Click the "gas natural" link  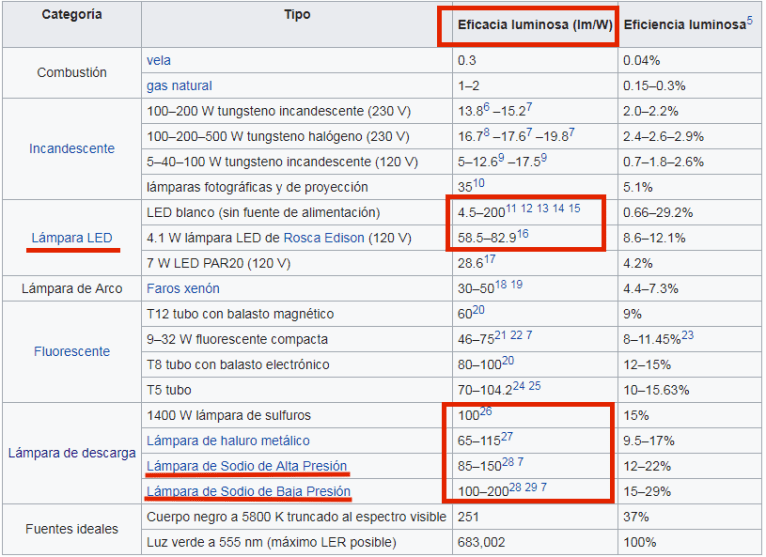point(179,86)
